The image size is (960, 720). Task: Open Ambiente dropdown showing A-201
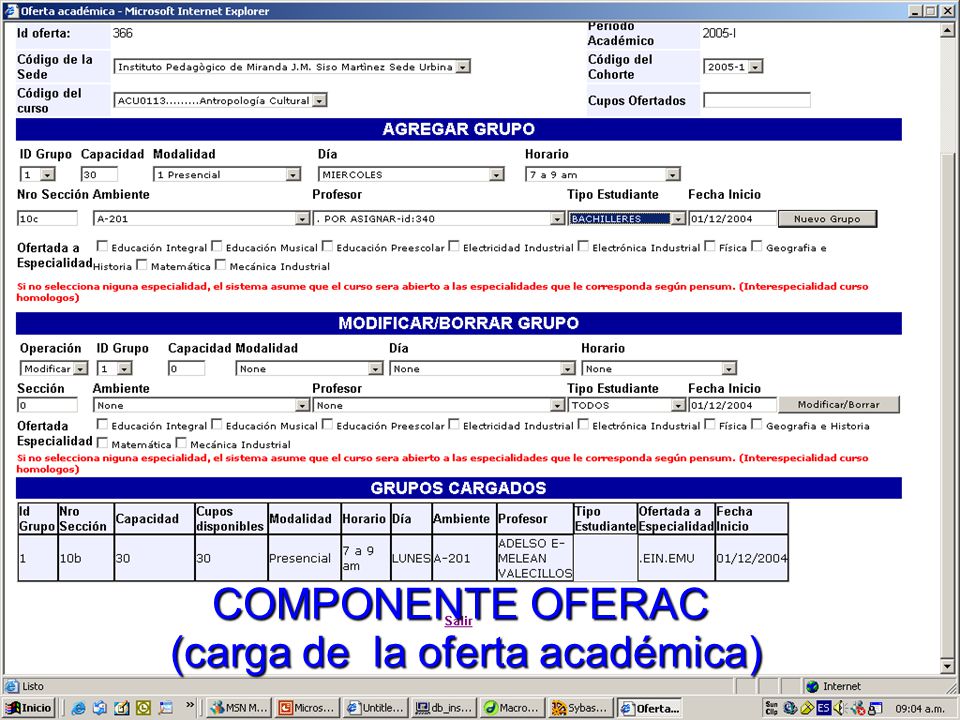tap(201, 219)
